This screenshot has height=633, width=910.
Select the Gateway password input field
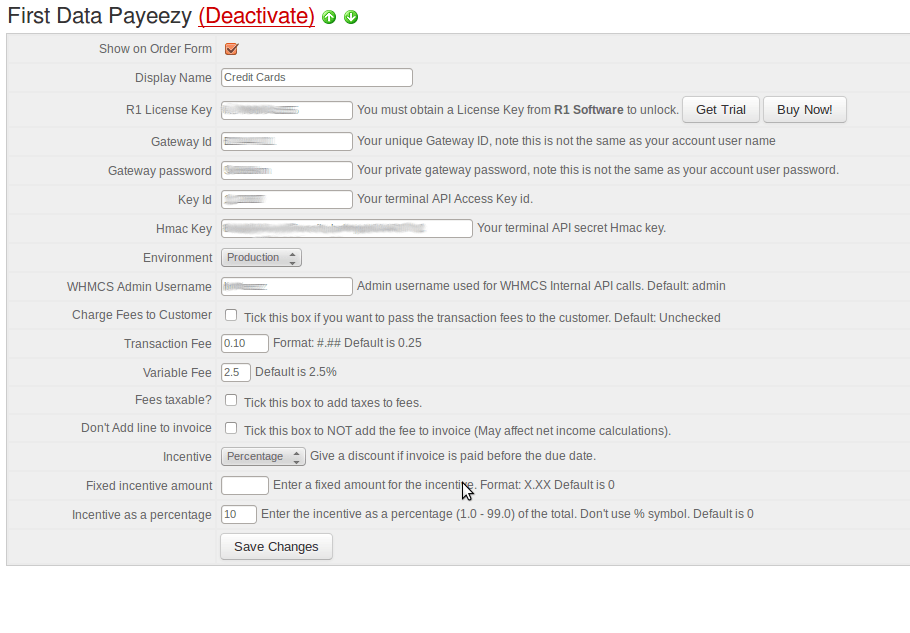pos(287,170)
